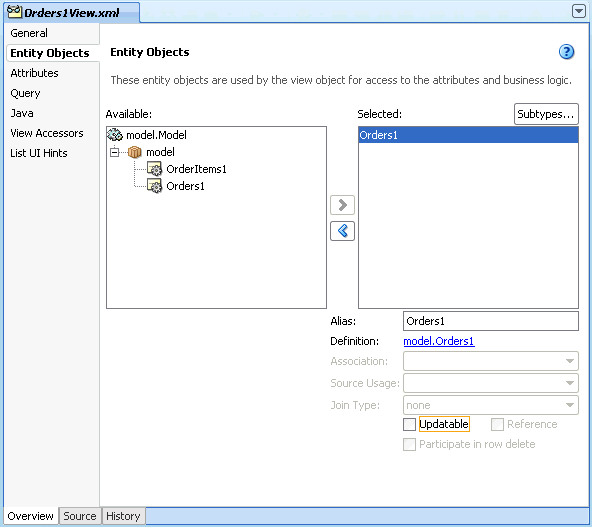Click the model.Model application module icon
This screenshot has height=527, width=592.
(115, 134)
